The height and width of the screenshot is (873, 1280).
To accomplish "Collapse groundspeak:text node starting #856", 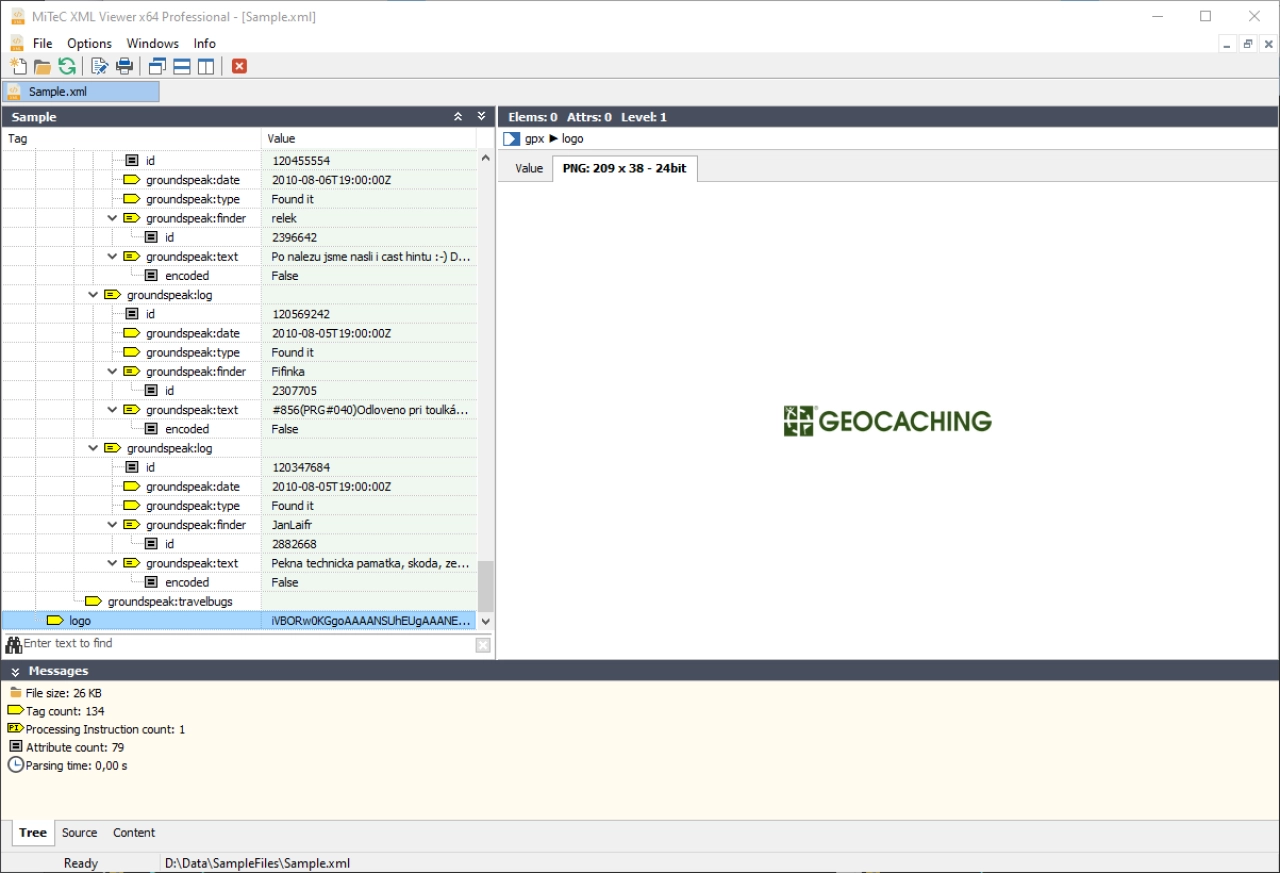I will (x=113, y=410).
